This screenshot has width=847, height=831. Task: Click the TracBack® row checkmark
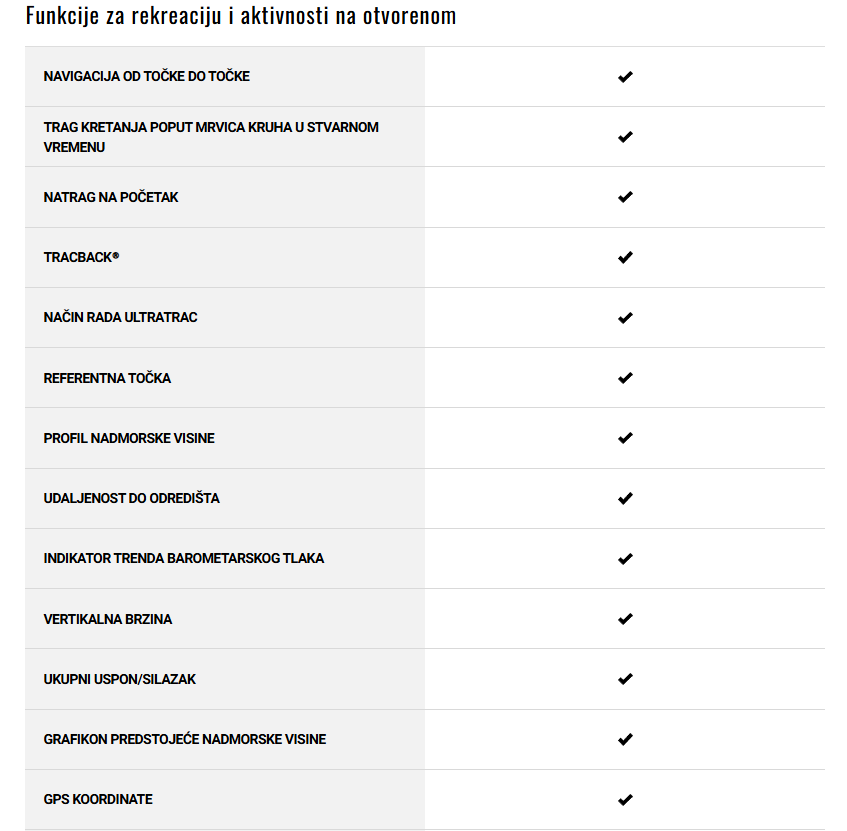coord(625,257)
